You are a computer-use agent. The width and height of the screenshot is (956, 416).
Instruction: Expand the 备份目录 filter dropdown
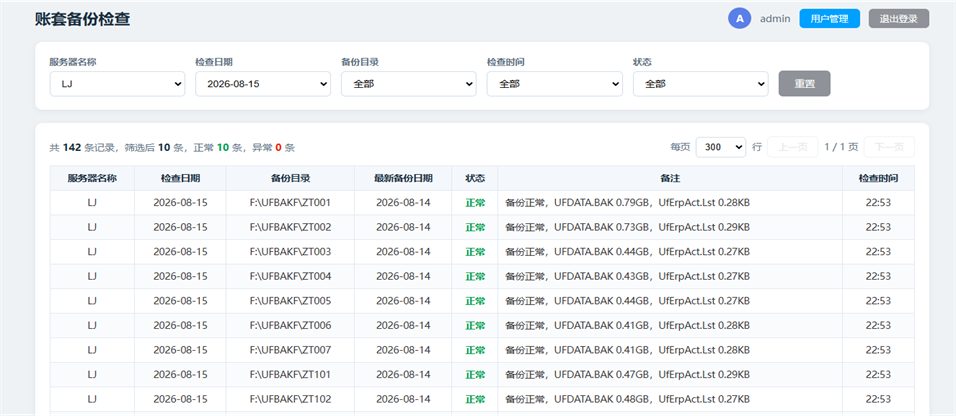coord(408,84)
